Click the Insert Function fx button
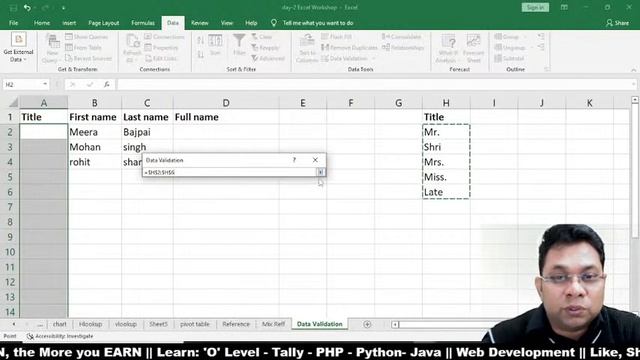 (107, 84)
